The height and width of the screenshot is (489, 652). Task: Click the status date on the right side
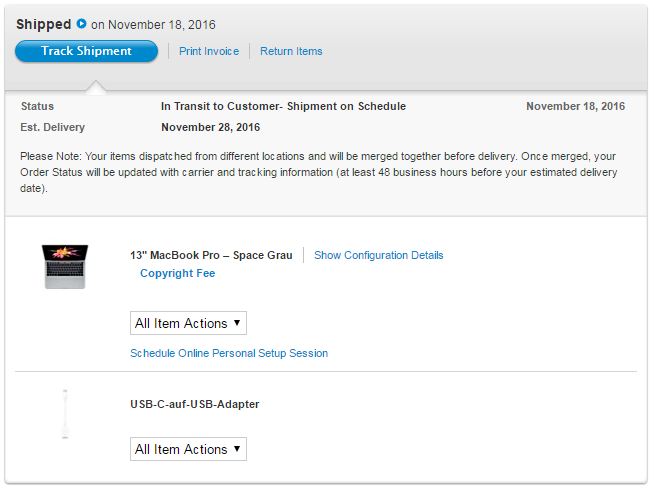click(575, 106)
